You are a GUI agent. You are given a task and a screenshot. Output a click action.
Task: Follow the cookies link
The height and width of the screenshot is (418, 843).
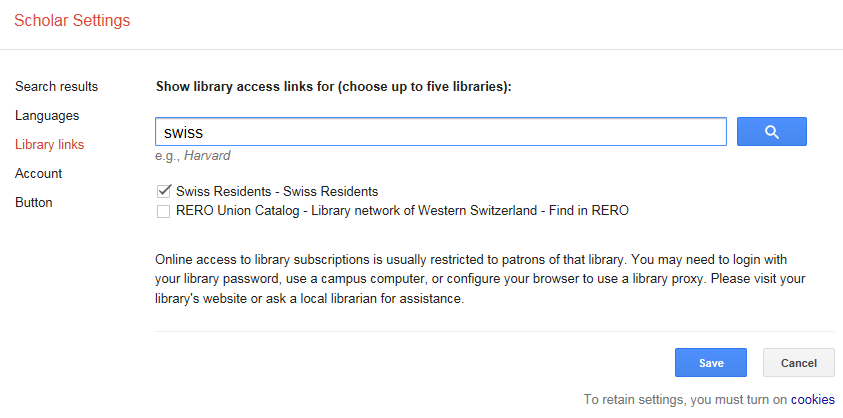pyautogui.click(x=812, y=400)
